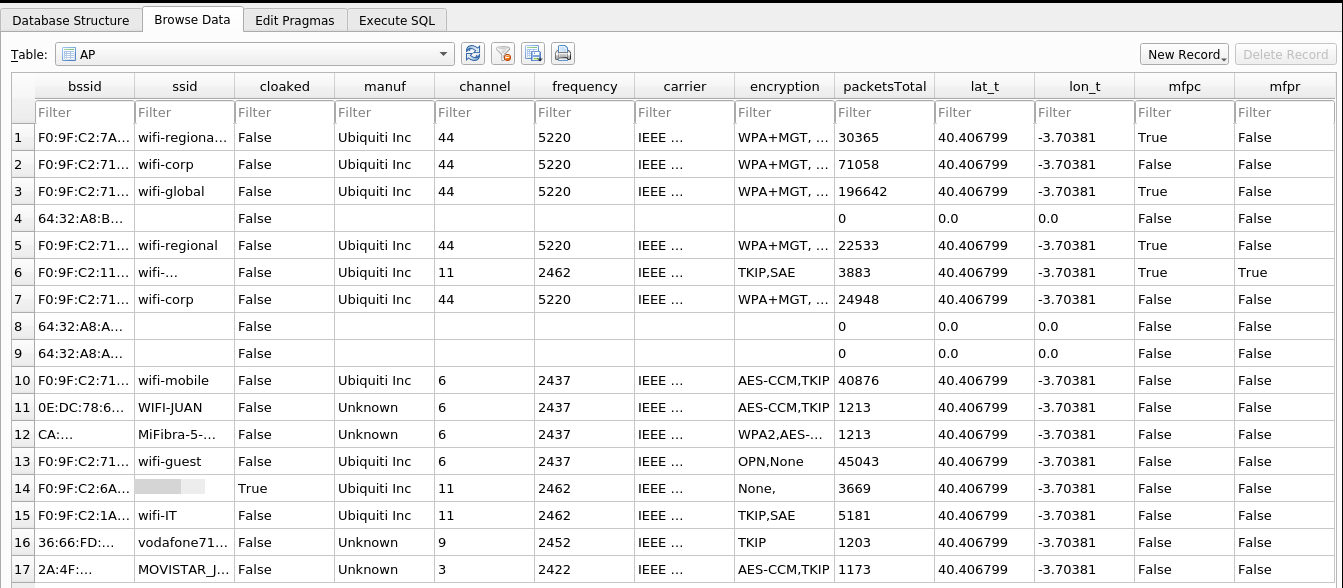Open the New Record dropdown button
Screen dimensions: 1343x588
1184,54
